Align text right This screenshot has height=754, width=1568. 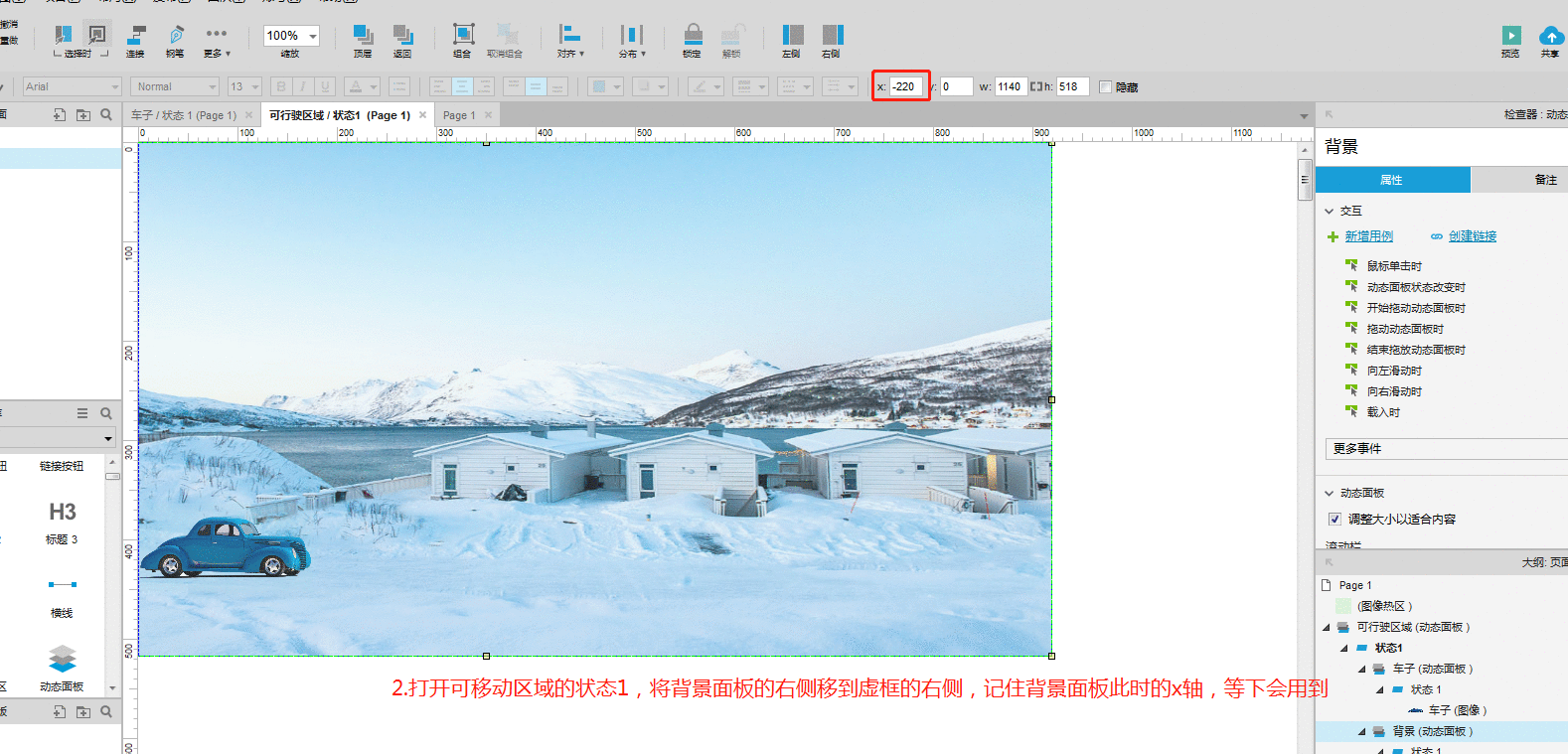(x=485, y=86)
